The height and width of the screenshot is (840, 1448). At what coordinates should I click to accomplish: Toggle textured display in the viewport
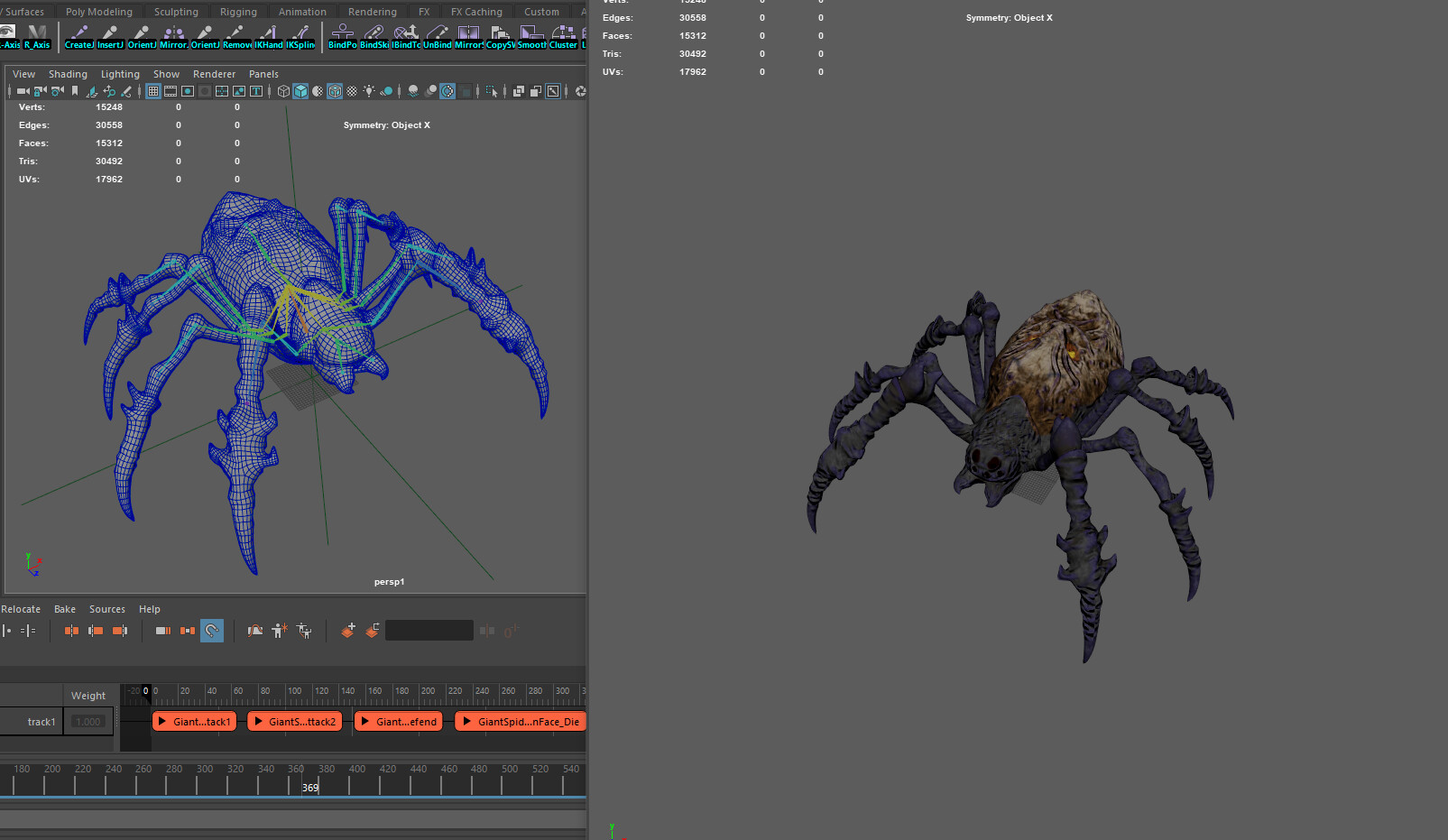[x=334, y=90]
